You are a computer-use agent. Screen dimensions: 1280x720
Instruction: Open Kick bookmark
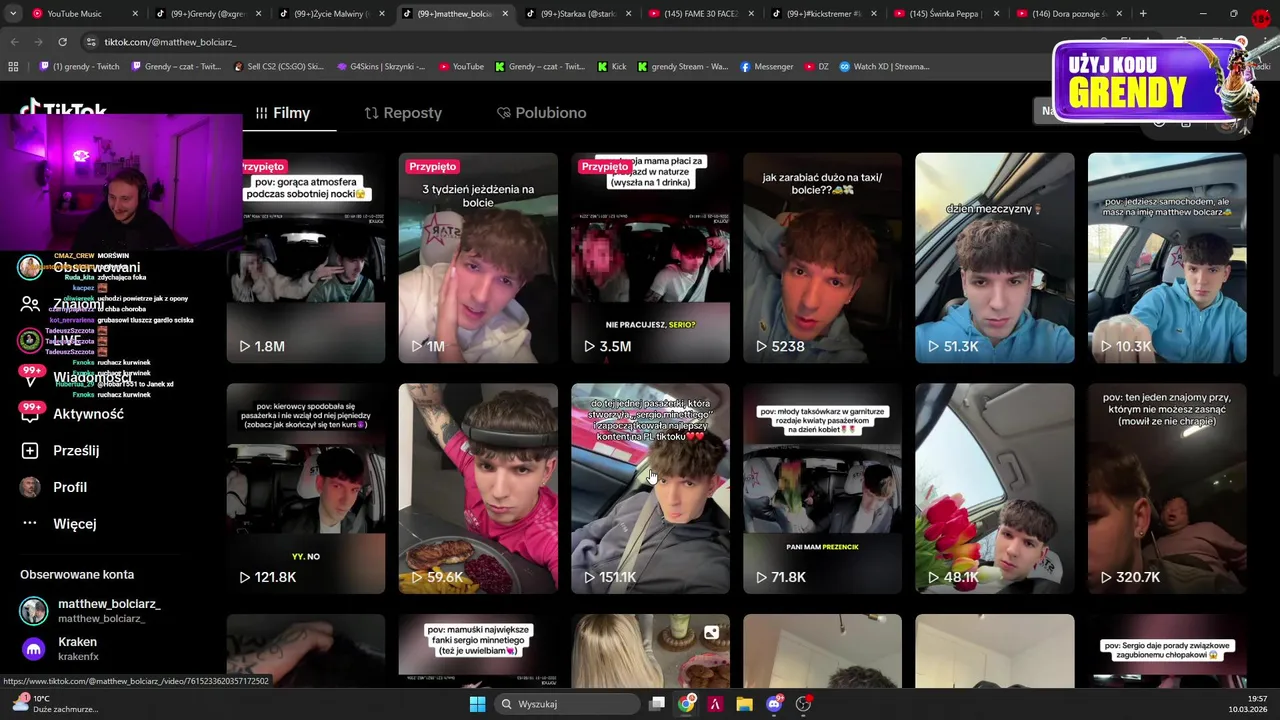pos(612,67)
